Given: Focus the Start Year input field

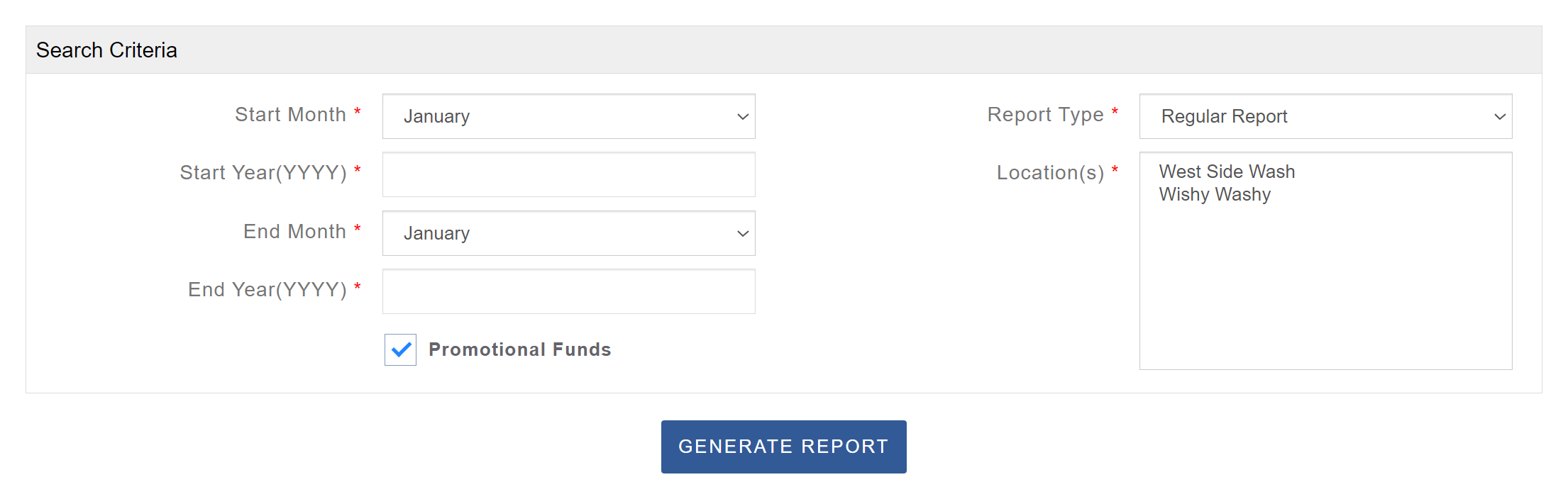Looking at the screenshot, I should coord(568,175).
